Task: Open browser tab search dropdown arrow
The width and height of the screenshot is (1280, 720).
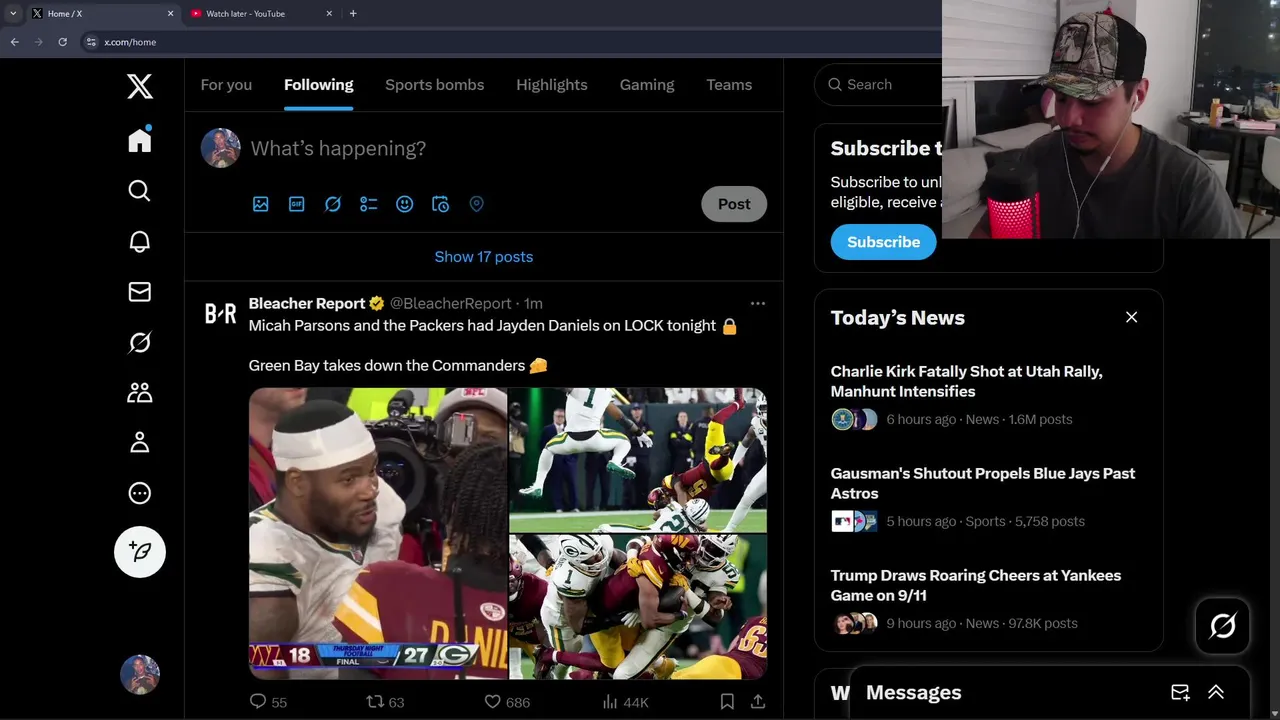Action: coord(13,14)
